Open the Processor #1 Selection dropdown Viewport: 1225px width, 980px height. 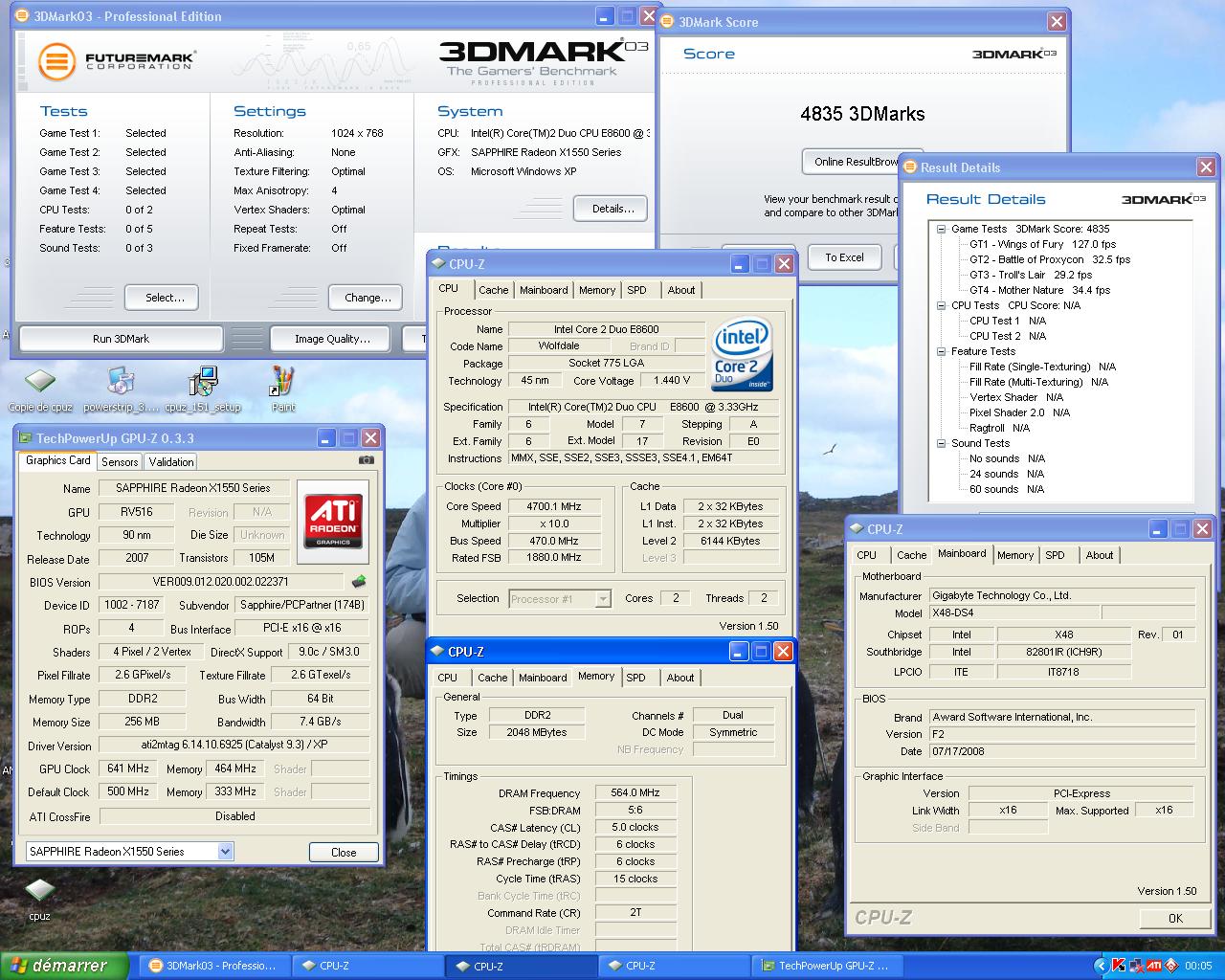pyautogui.click(x=603, y=599)
